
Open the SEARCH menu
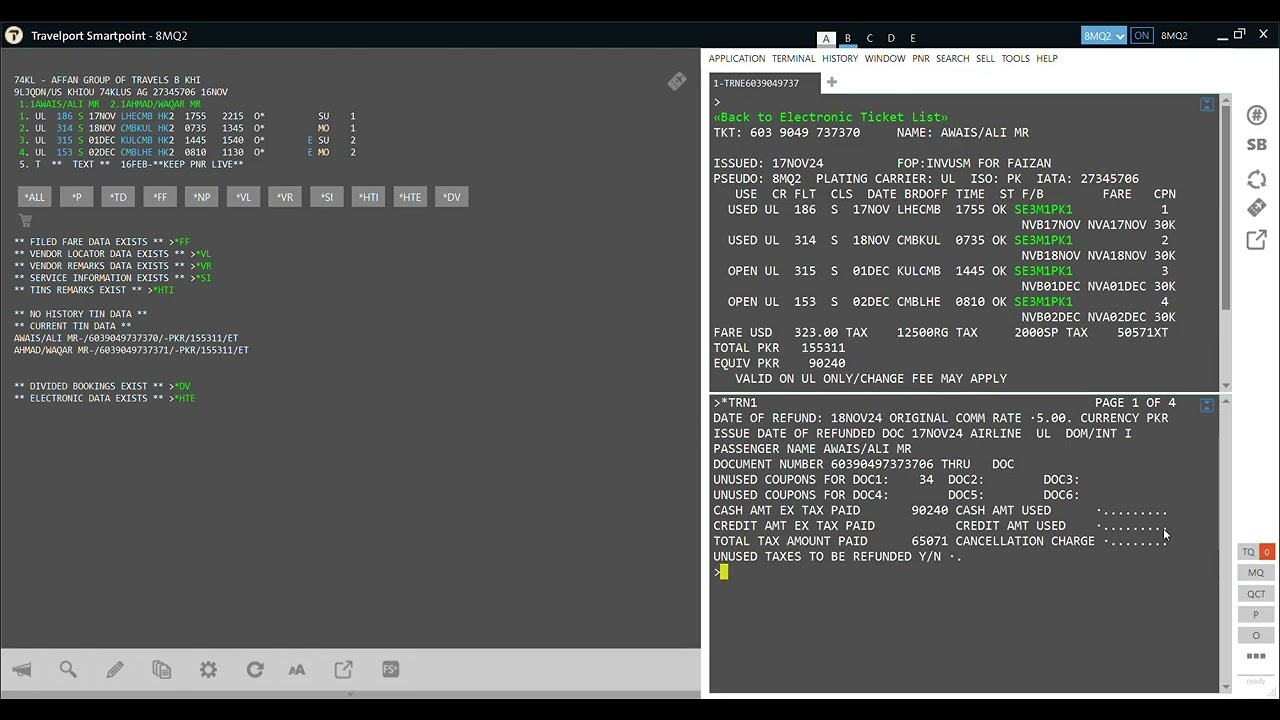coord(953,59)
